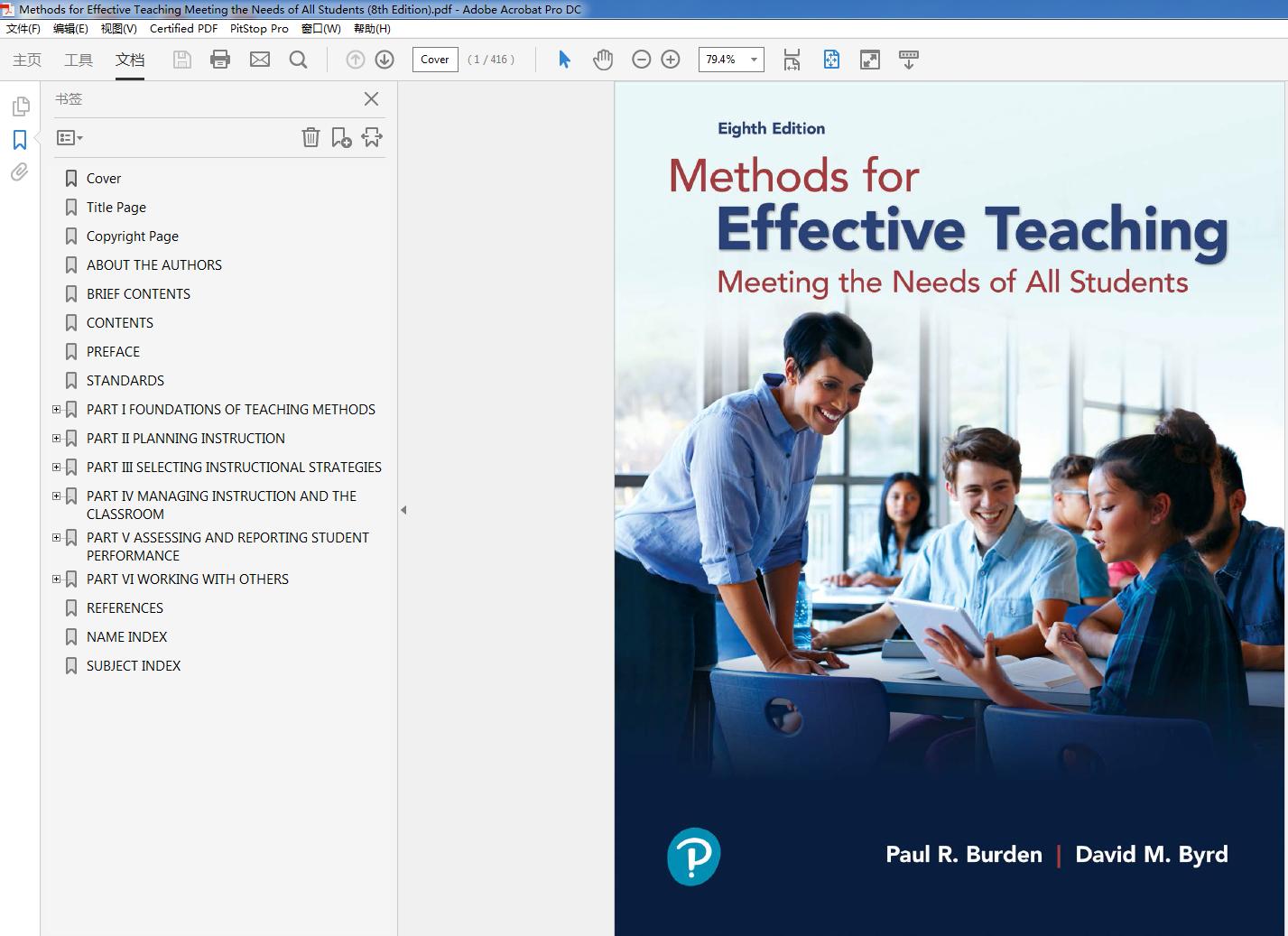Go to next page down-arrow icon
Viewport: 1288px width, 936px height.
click(385, 60)
